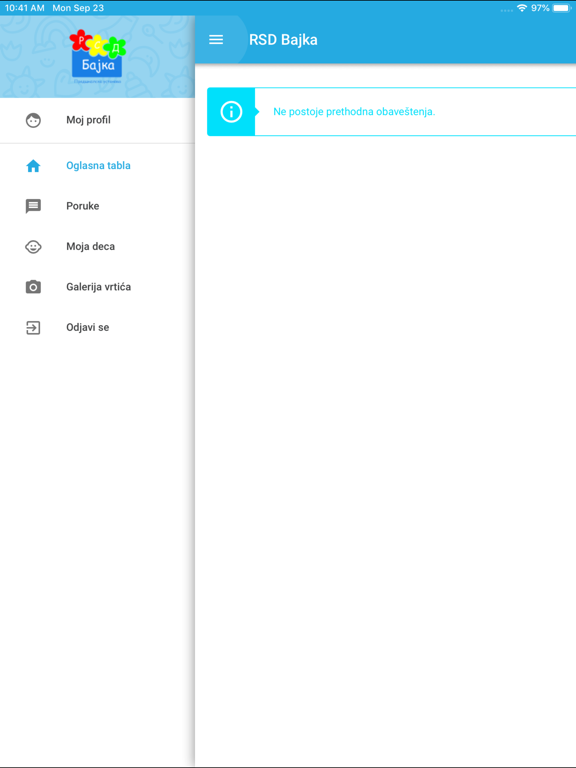Click the camera icon for Galerija vrtića

33,287
